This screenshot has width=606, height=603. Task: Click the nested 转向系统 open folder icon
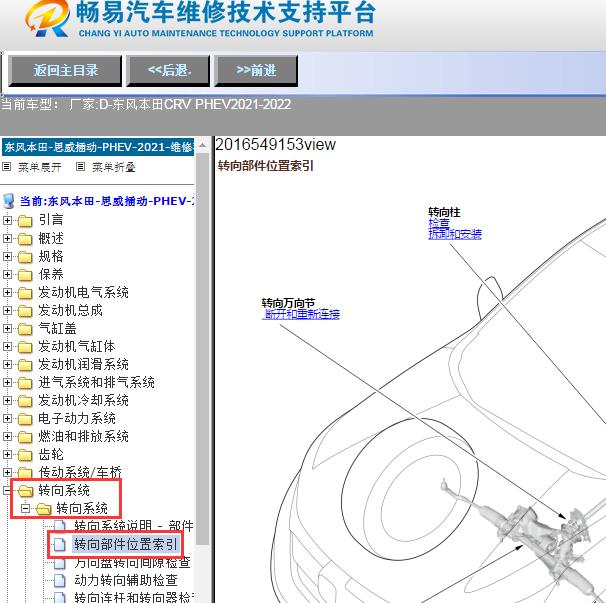44,509
